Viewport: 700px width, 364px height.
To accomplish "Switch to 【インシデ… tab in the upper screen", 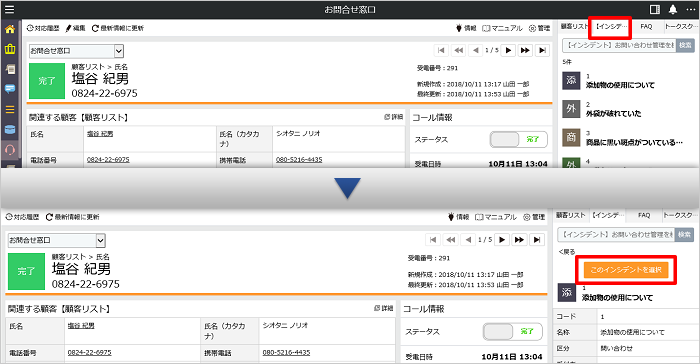I will pos(611,27).
